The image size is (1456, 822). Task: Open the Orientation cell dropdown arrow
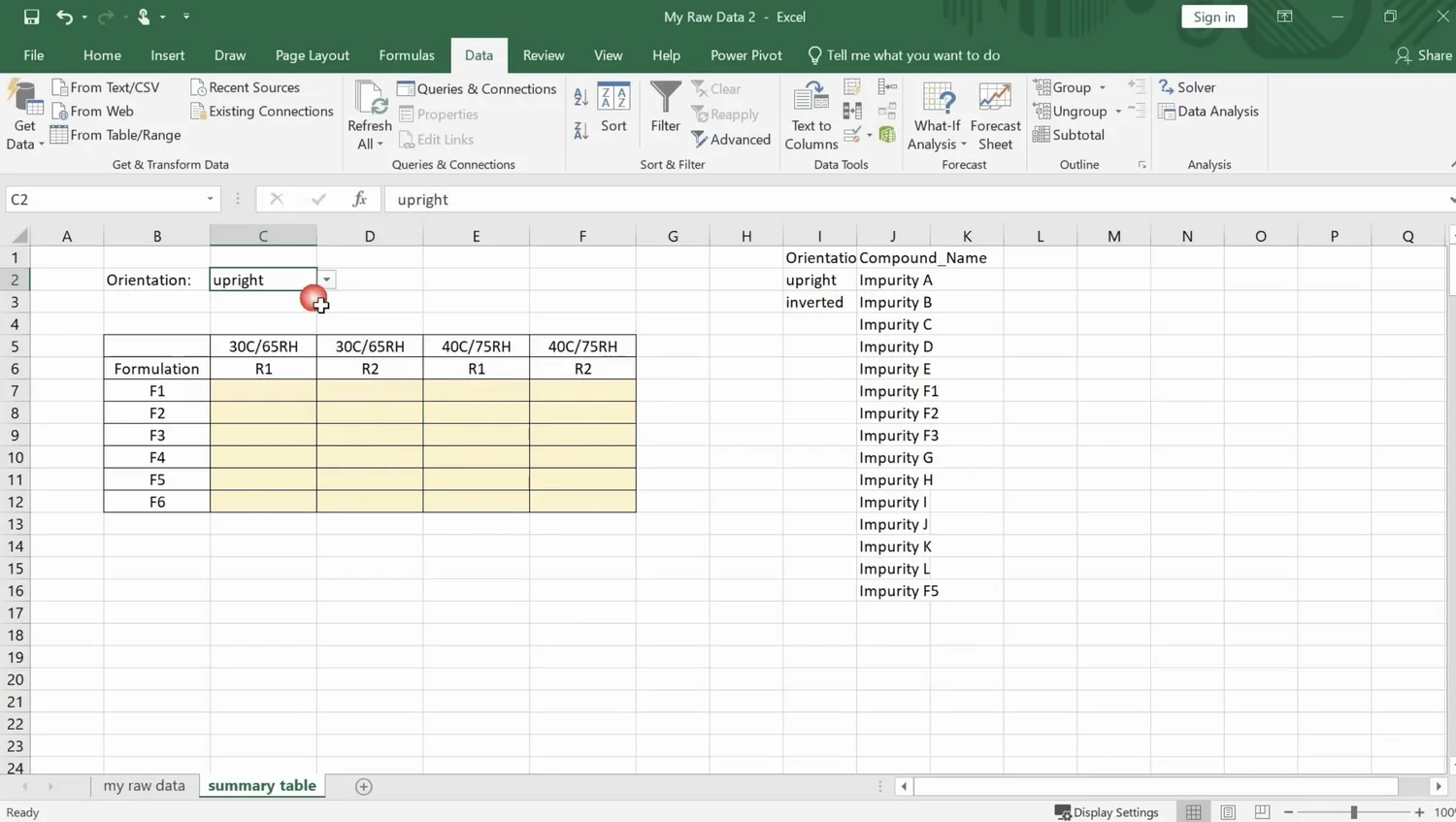click(x=326, y=279)
